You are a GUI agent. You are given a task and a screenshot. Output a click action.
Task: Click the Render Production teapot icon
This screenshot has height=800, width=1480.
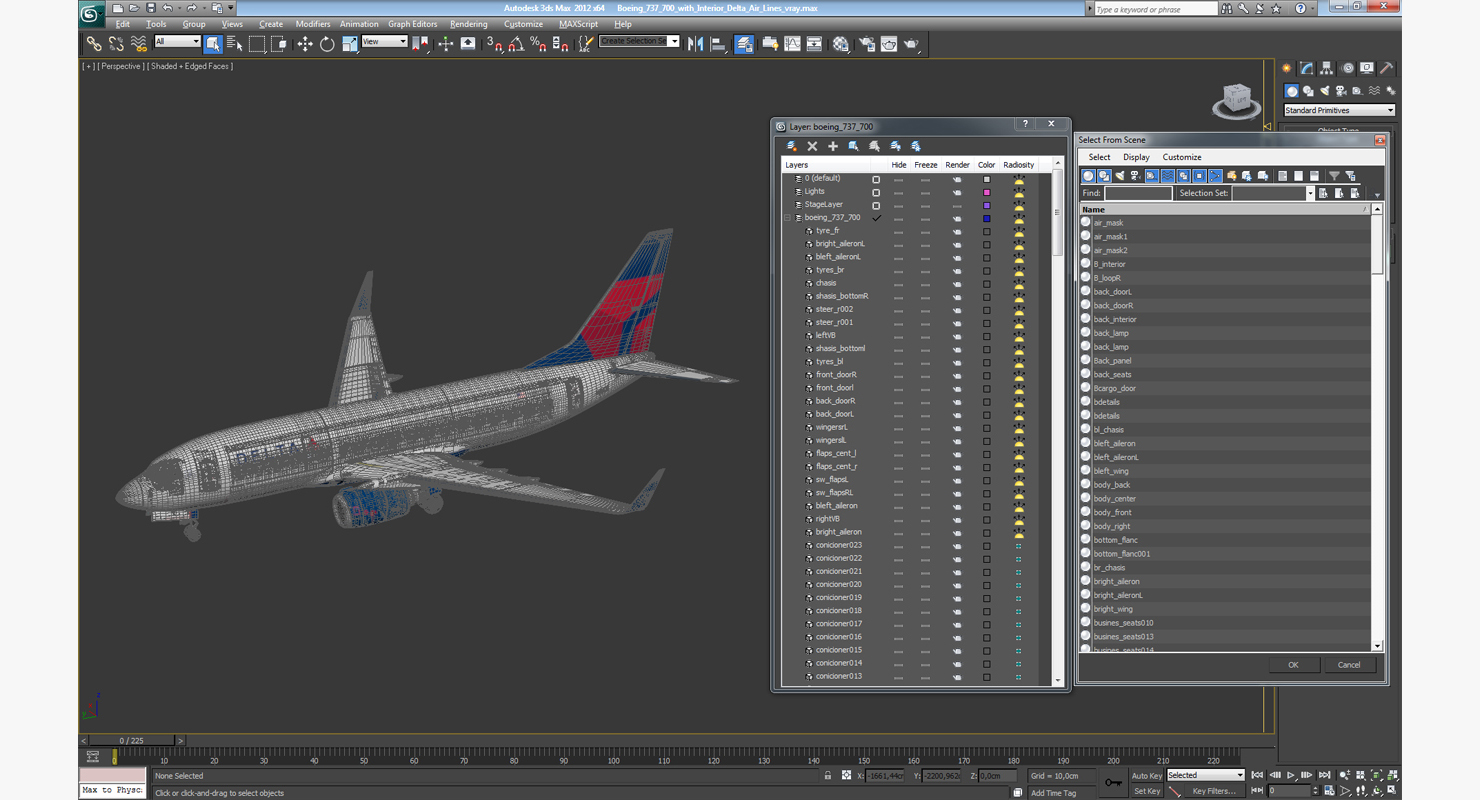(911, 44)
